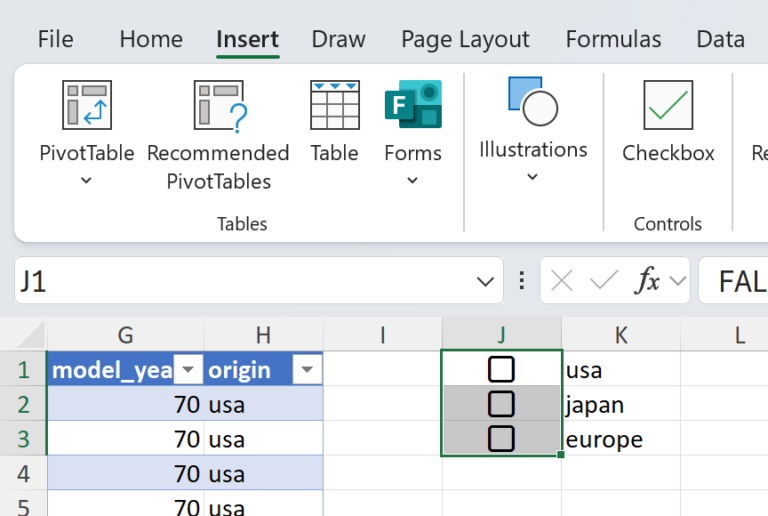768x516 pixels.
Task: Click the formula bar cancel X icon
Action: pyautogui.click(x=562, y=281)
